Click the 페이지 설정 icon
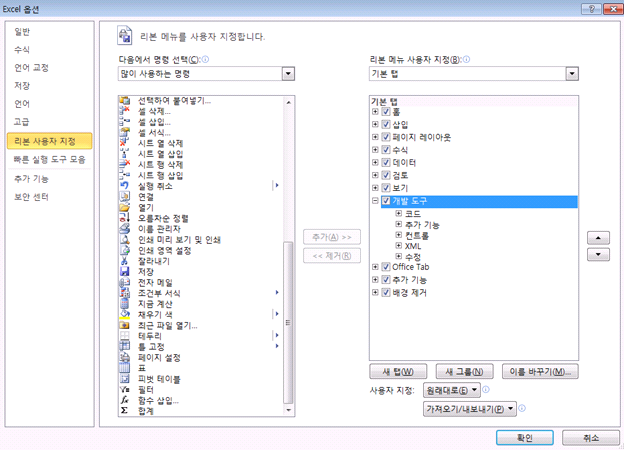This screenshot has height=450, width=624. click(x=125, y=358)
